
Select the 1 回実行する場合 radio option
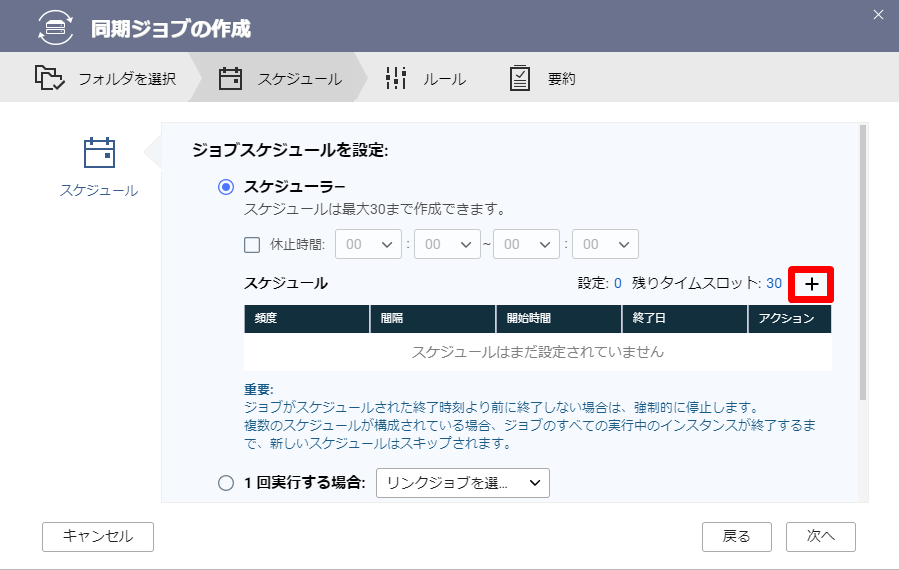tap(226, 483)
